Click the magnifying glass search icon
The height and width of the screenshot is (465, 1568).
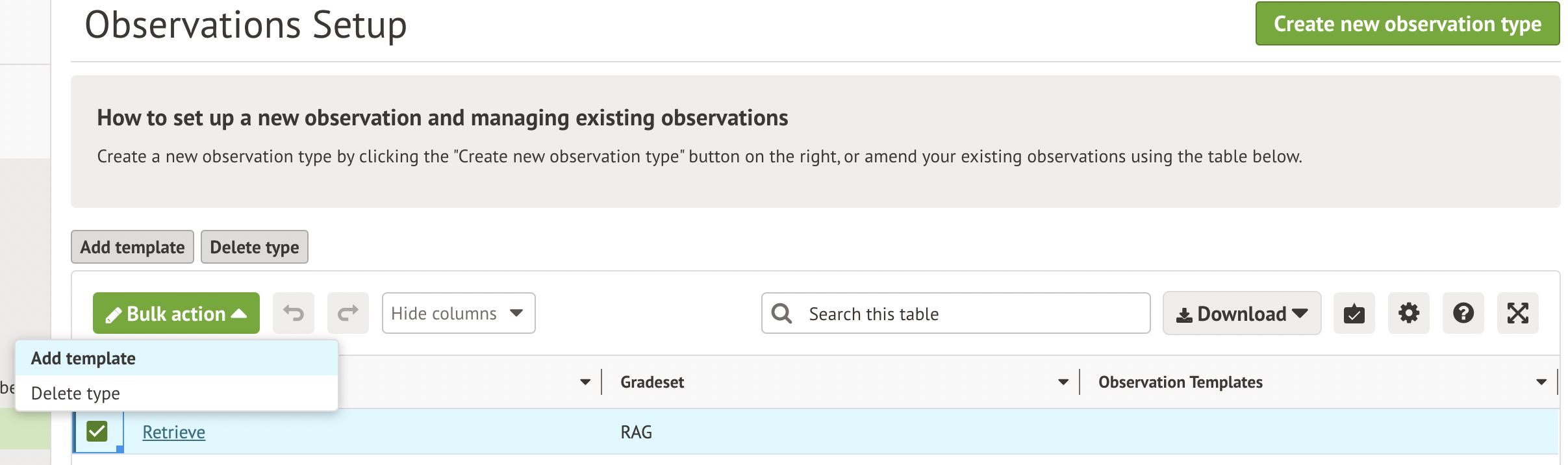(782, 314)
